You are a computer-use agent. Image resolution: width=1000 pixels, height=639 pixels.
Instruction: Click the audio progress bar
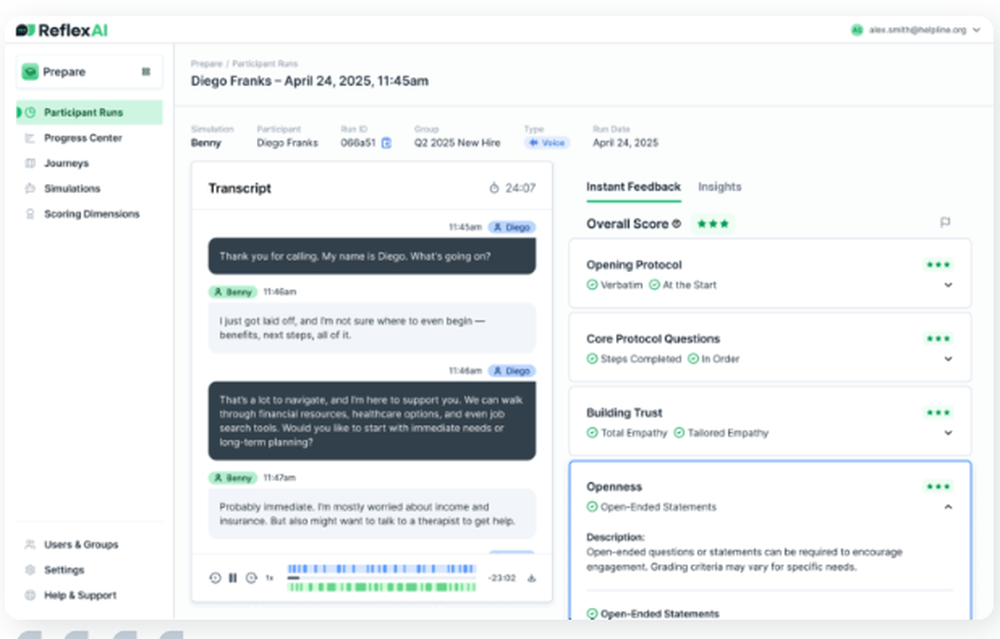tap(381, 578)
